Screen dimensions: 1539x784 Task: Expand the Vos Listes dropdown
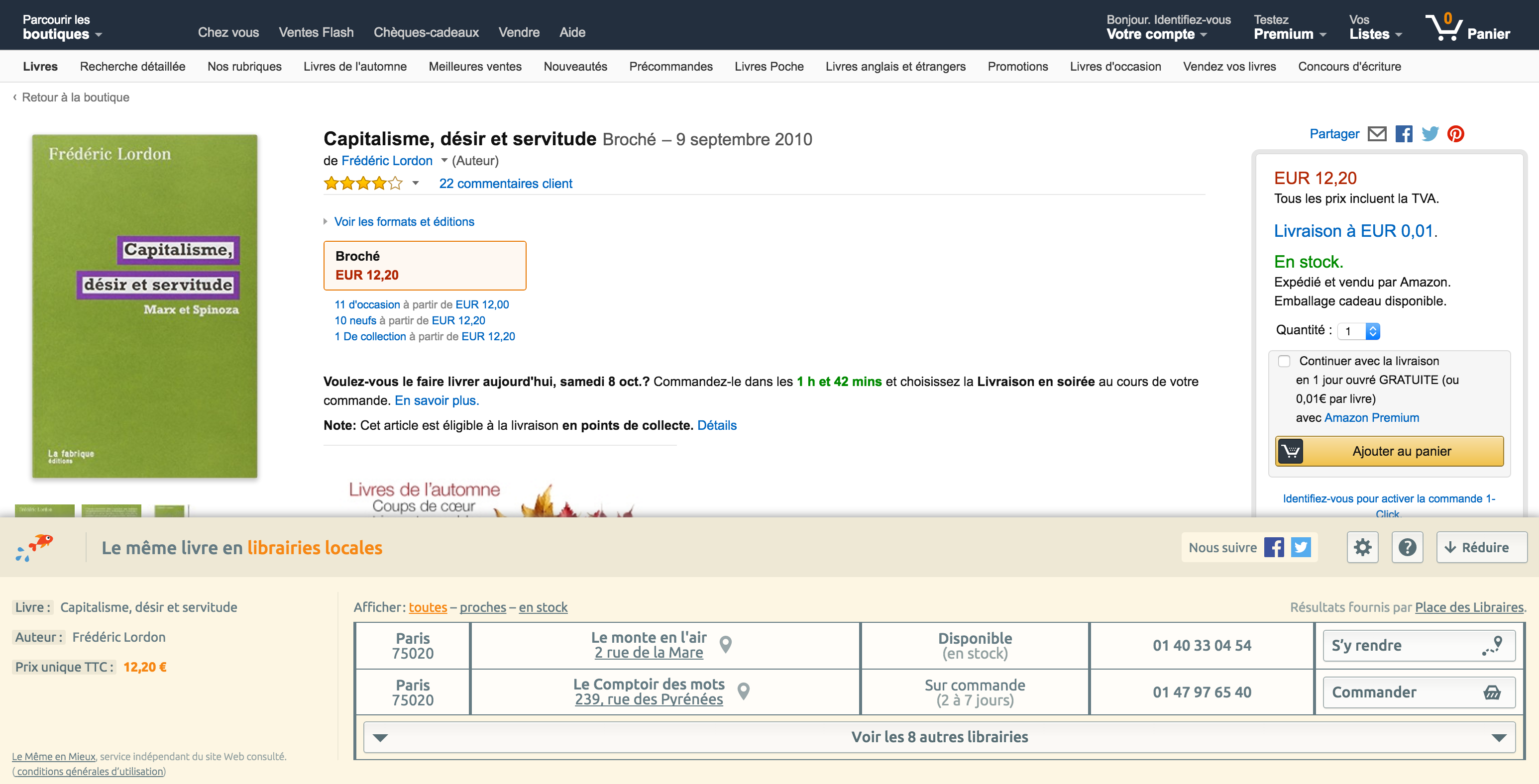(1375, 27)
